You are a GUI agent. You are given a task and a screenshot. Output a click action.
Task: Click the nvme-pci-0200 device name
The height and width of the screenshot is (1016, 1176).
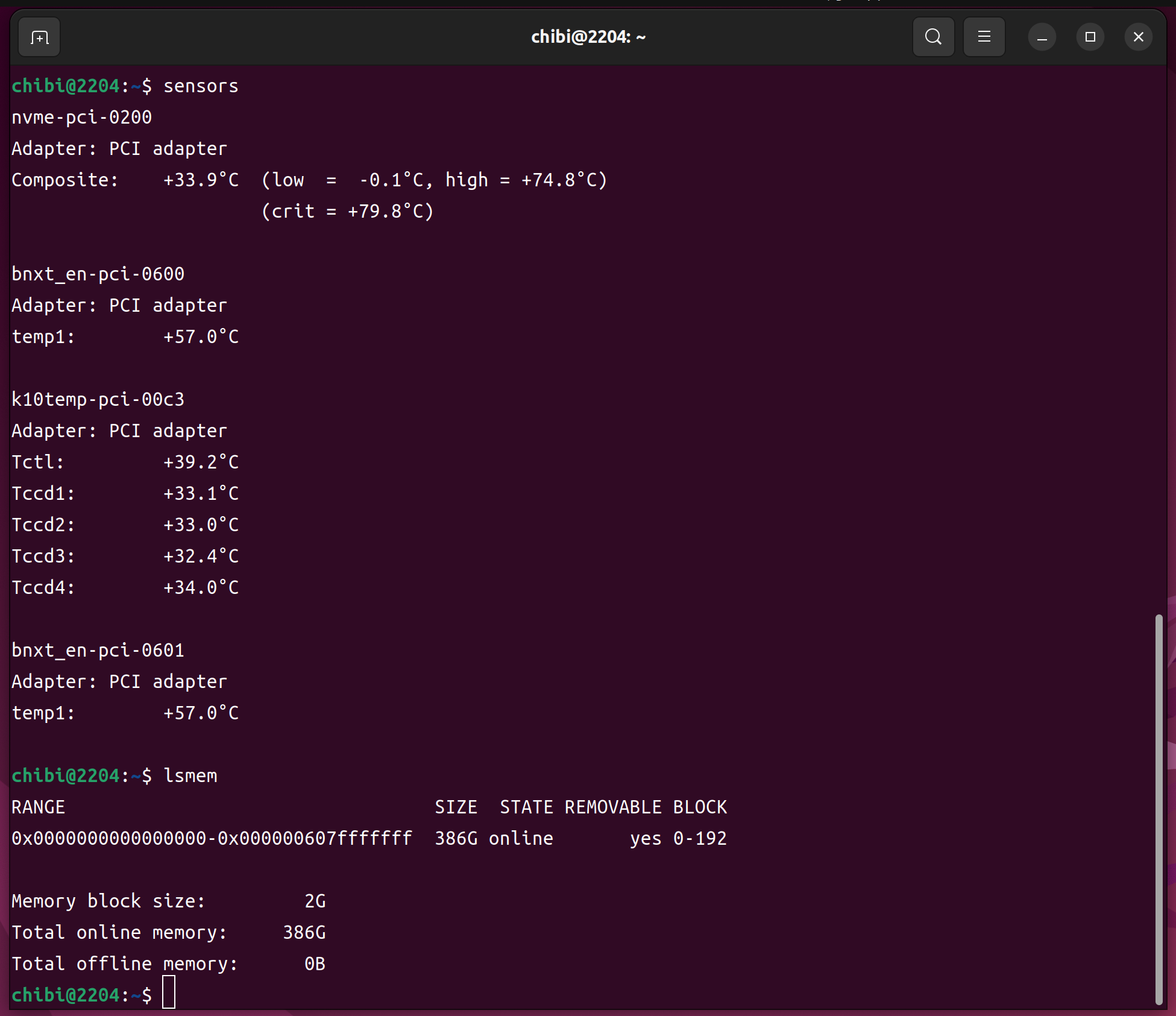82,118
